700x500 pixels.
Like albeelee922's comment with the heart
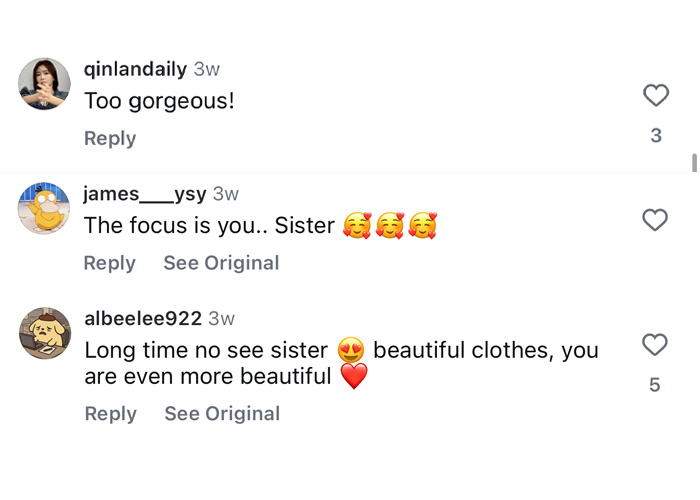click(x=655, y=345)
